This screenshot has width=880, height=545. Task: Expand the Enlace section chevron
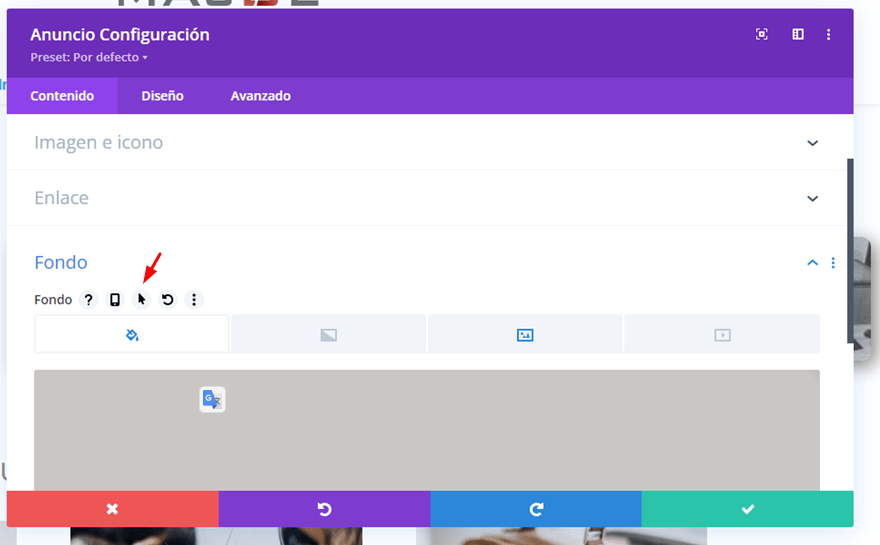pyautogui.click(x=812, y=199)
